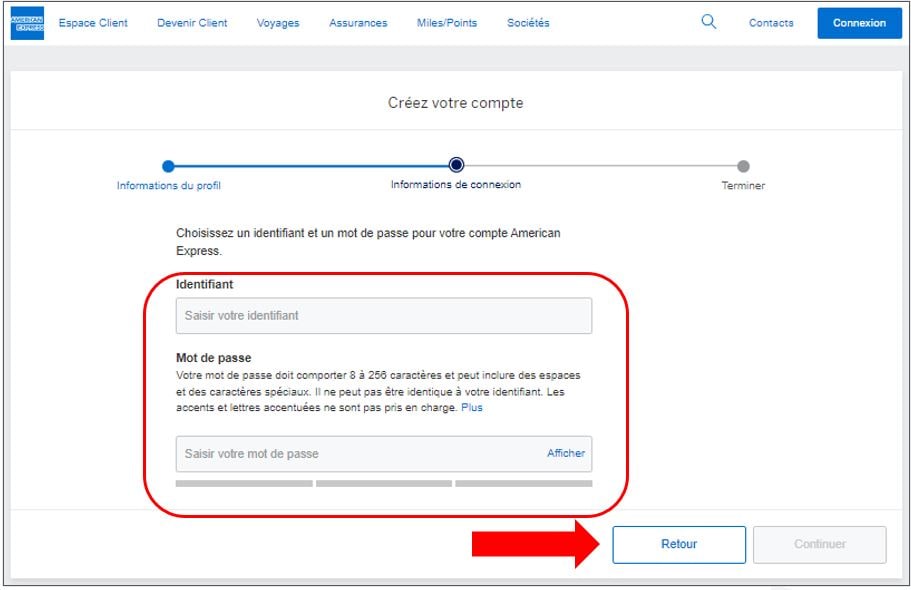Focus the Identifiant input field
911x590 pixels.
[x=383, y=316]
